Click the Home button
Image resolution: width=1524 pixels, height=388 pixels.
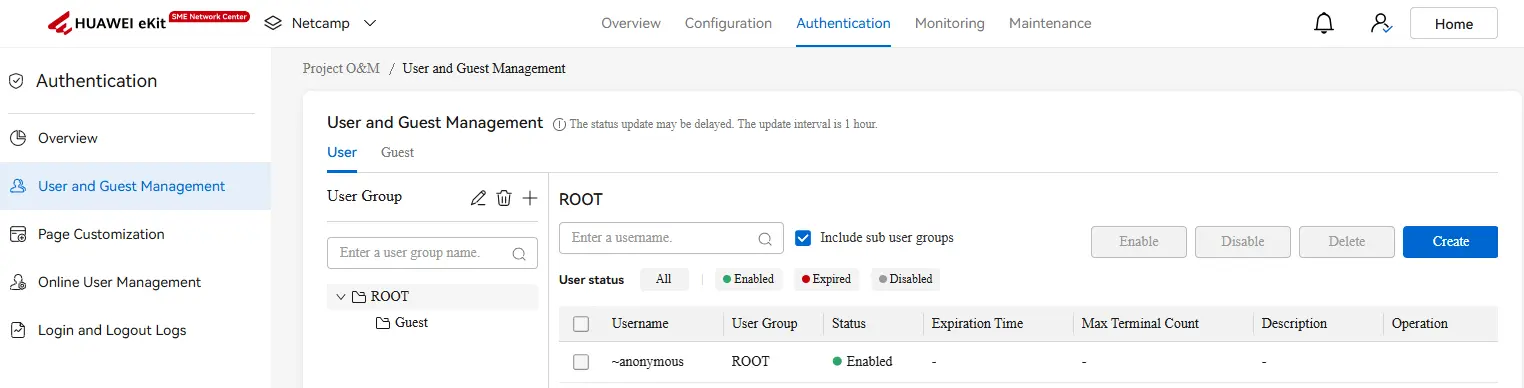(x=1454, y=23)
